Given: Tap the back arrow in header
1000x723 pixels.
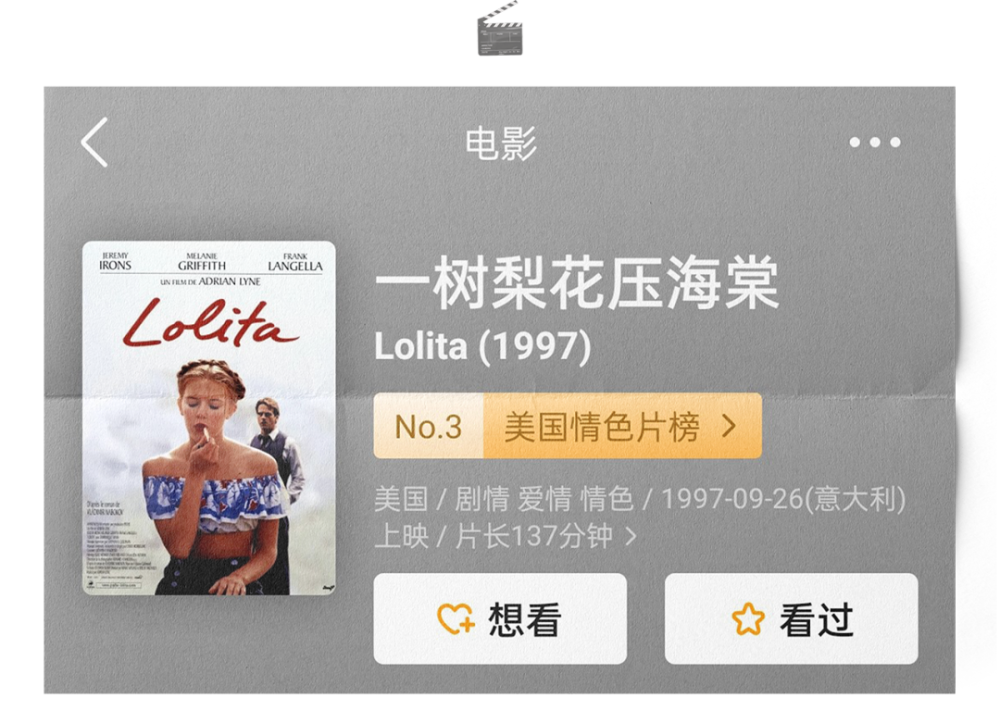Looking at the screenshot, I should click(x=94, y=142).
